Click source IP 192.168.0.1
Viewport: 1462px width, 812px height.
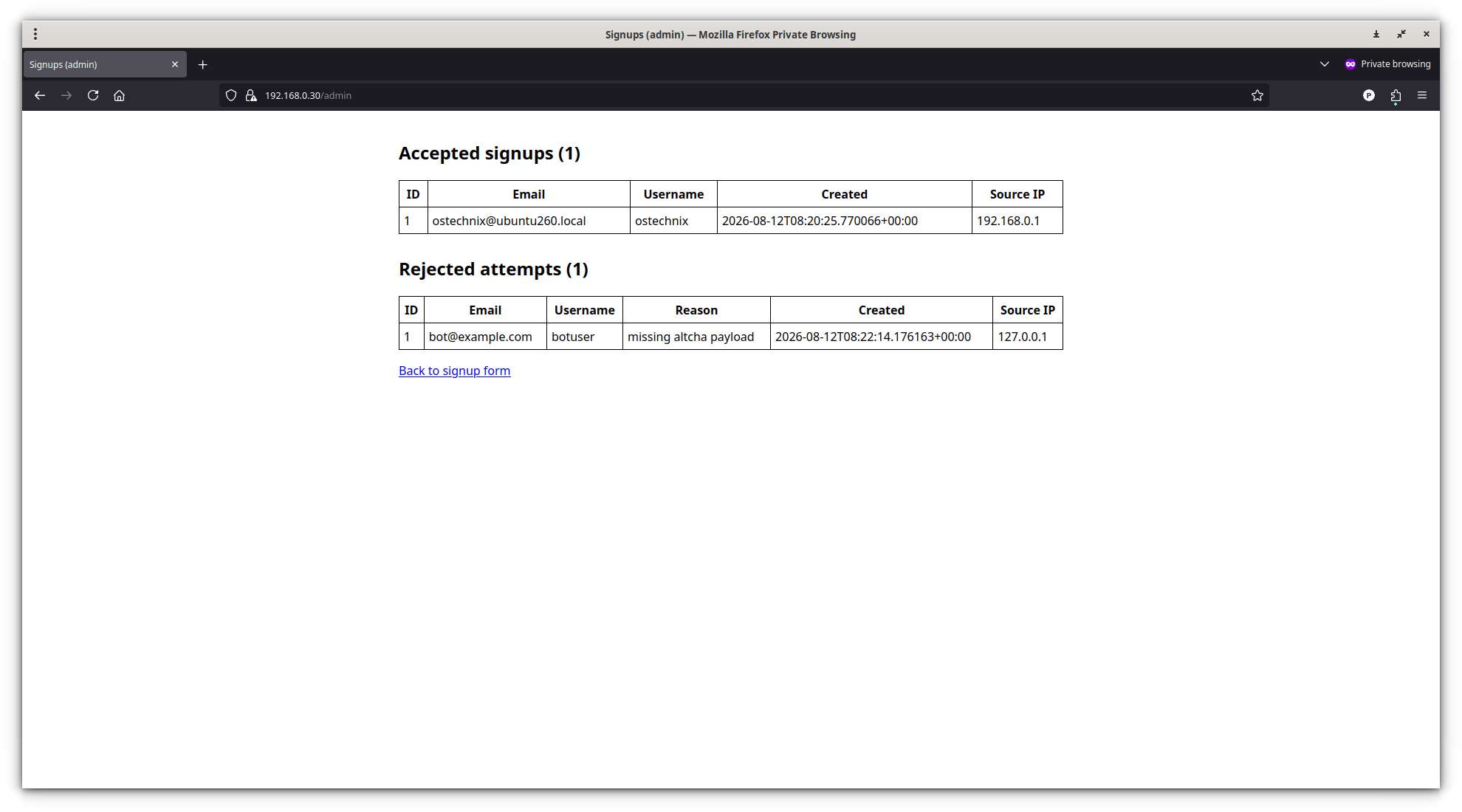coord(1017,221)
